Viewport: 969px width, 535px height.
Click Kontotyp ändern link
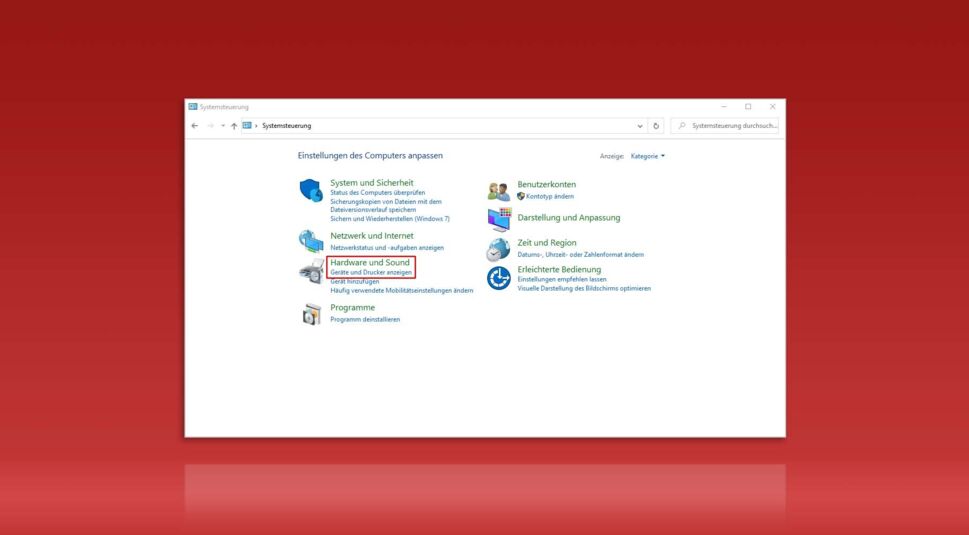(549, 196)
